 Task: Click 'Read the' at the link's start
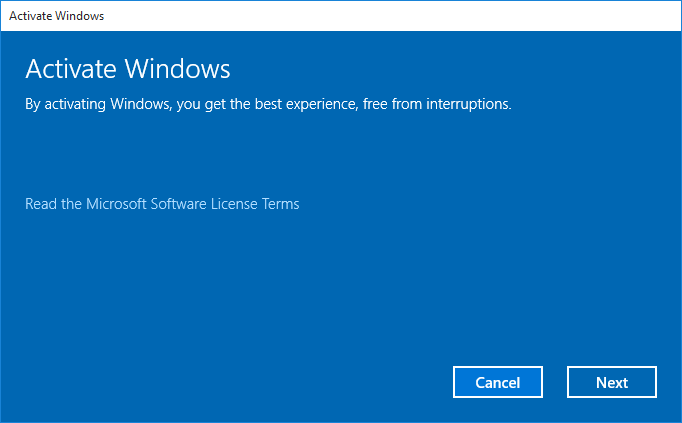coord(53,204)
